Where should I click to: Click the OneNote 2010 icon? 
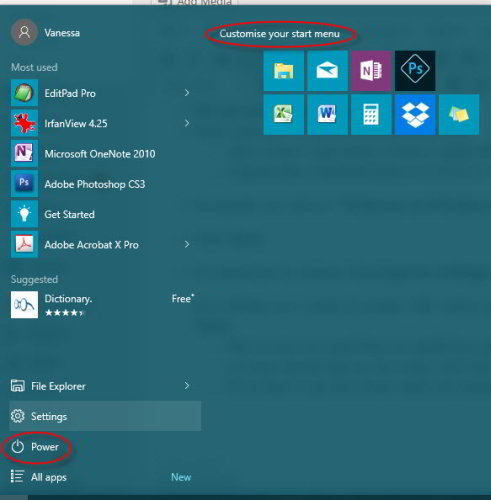tap(24, 154)
